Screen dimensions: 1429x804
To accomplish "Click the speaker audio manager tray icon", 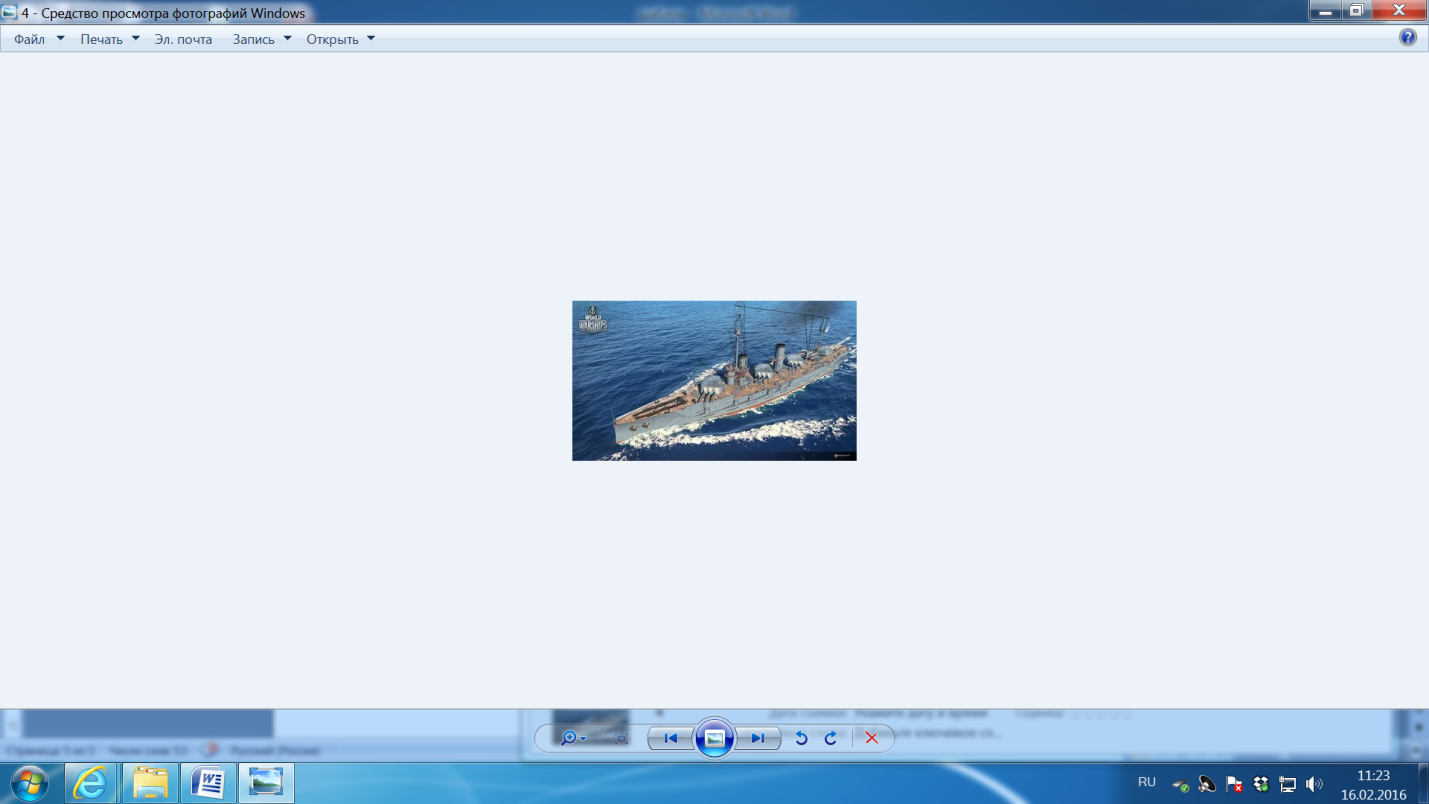I will (1207, 785).
